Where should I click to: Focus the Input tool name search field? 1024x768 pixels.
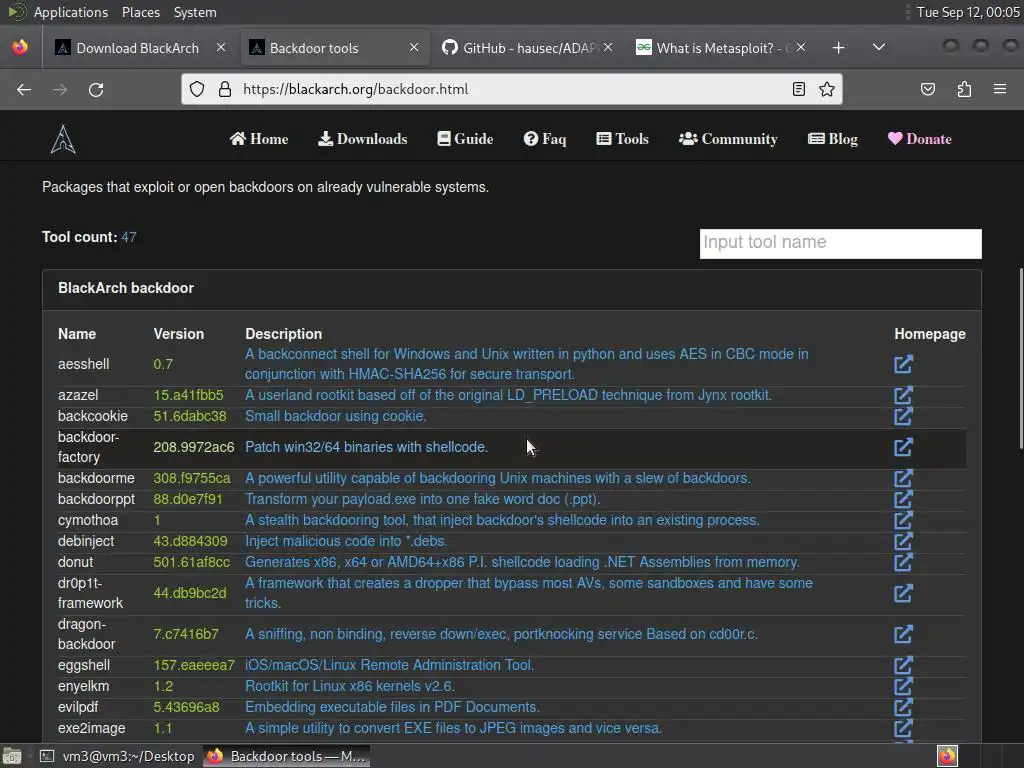click(840, 244)
